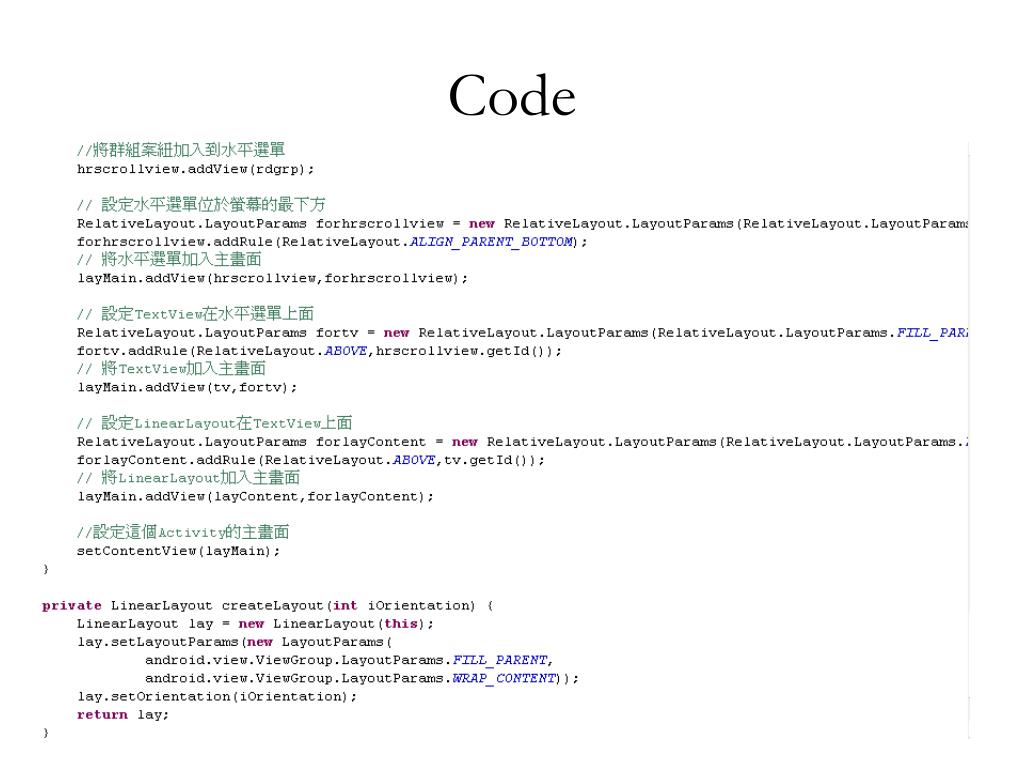Click the line "lay.setOrientation(iOrientation);"
This screenshot has width=1024, height=768.
[217, 697]
